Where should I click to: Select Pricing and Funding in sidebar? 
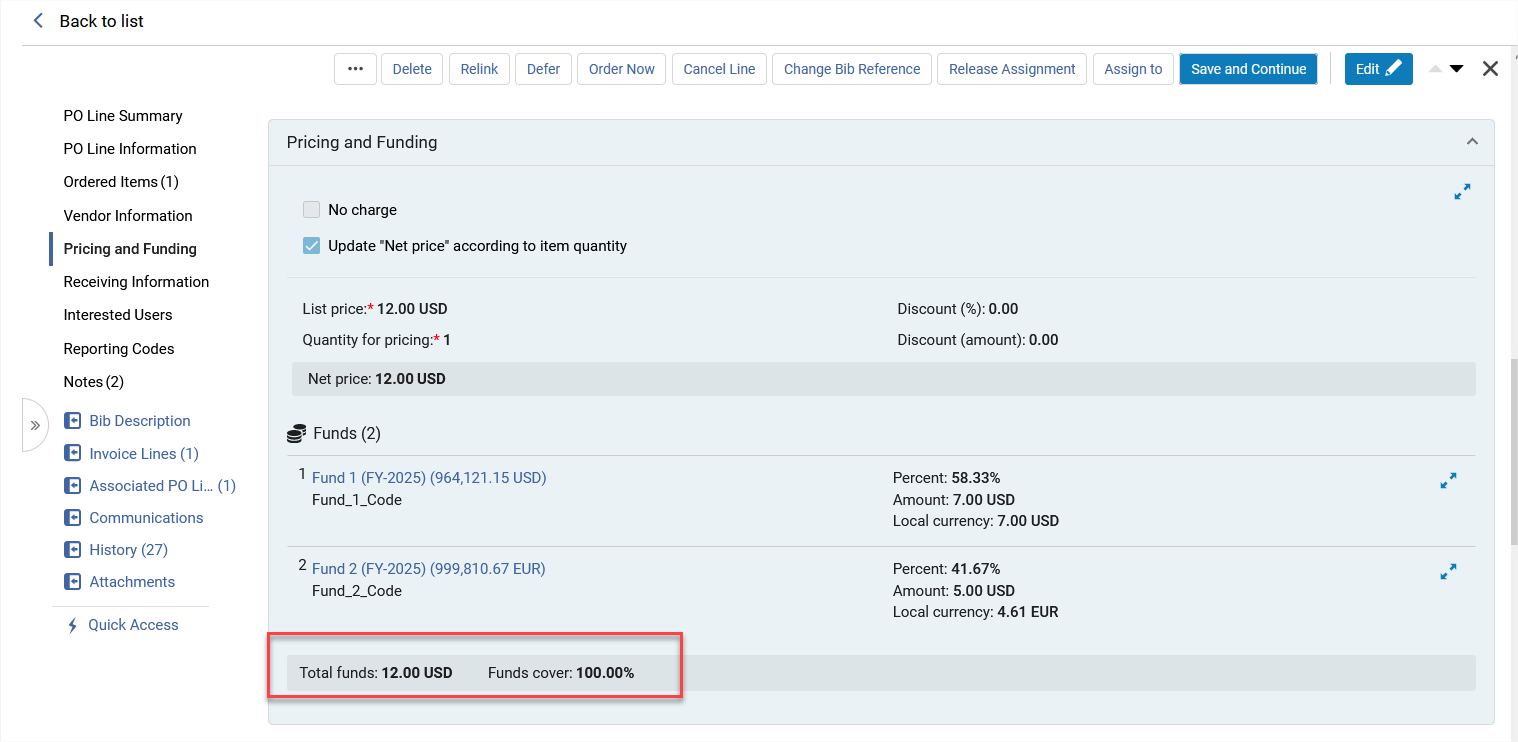point(130,249)
